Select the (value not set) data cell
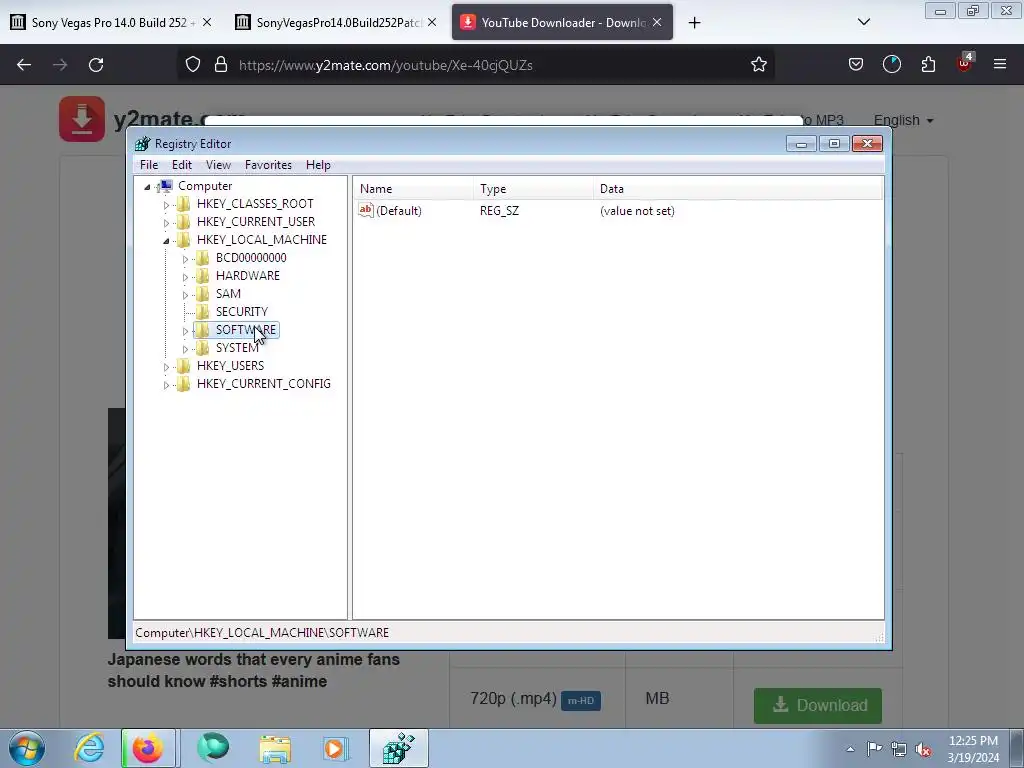Image resolution: width=1024 pixels, height=768 pixels. pyautogui.click(x=637, y=211)
